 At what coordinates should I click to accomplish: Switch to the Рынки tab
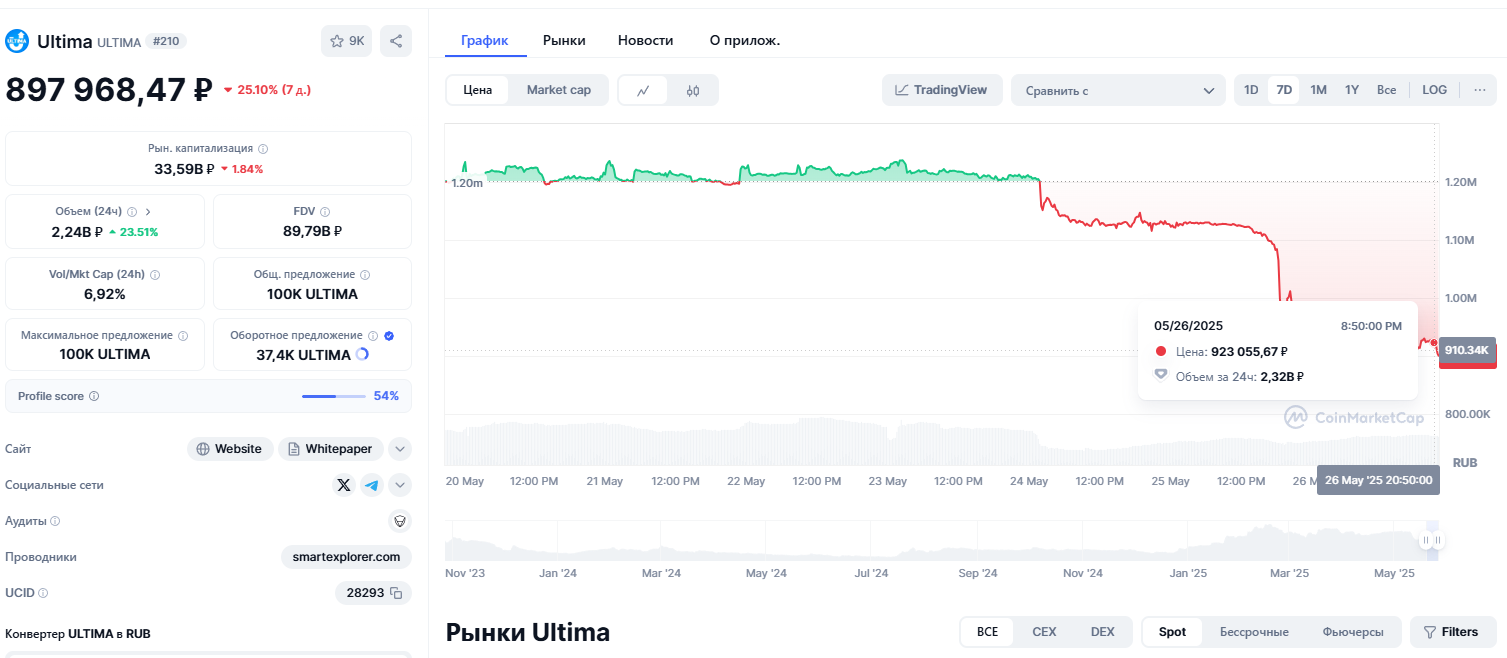click(564, 40)
